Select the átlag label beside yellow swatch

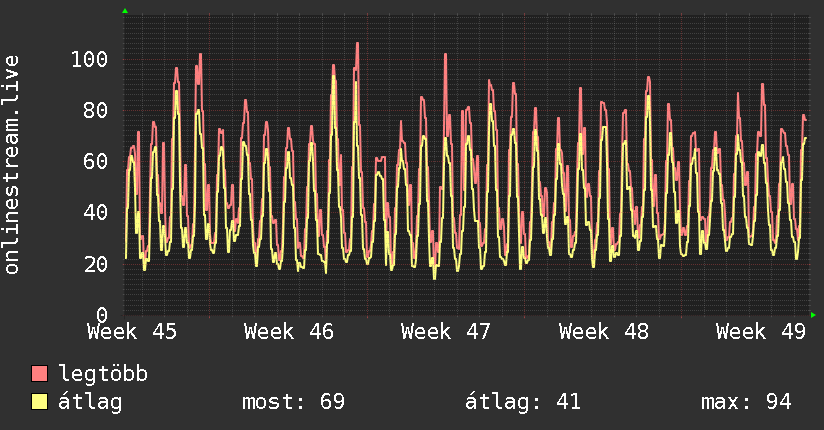(91, 403)
